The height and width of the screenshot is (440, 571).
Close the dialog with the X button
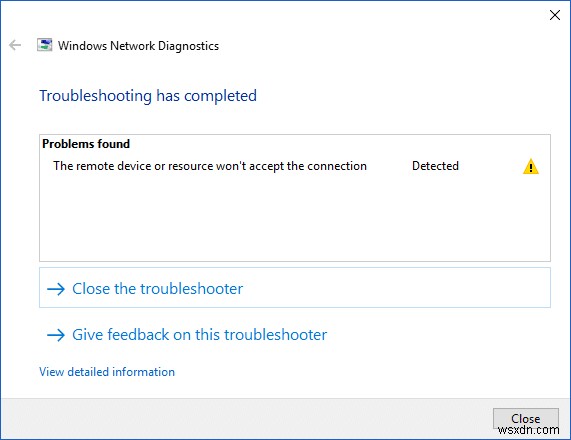click(x=555, y=15)
